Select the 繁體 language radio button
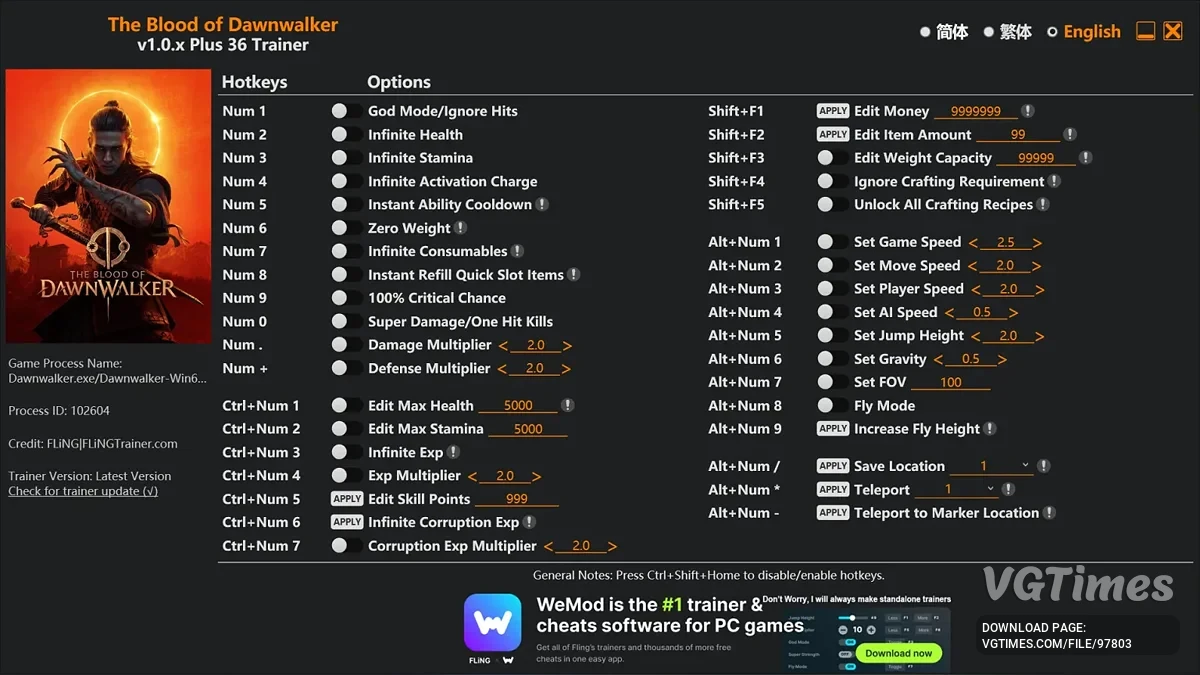 pos(988,32)
